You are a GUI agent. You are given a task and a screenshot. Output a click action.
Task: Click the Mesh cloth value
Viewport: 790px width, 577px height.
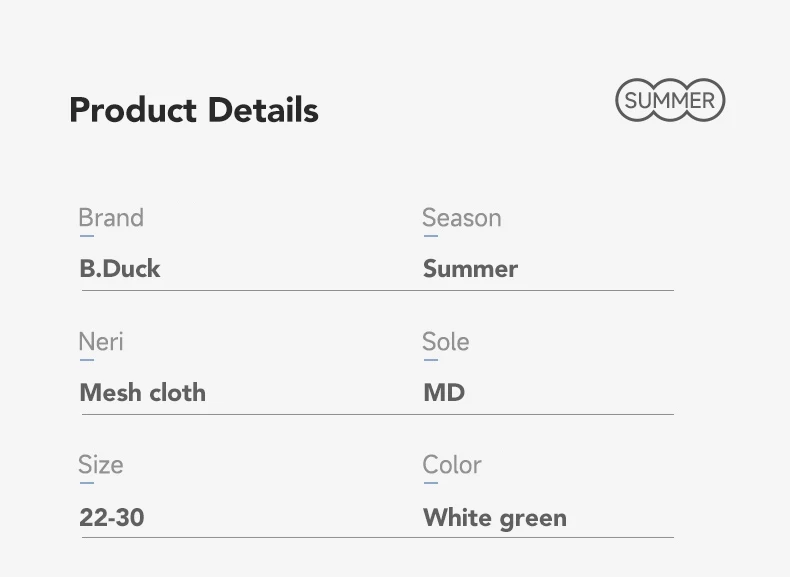[x=143, y=393]
